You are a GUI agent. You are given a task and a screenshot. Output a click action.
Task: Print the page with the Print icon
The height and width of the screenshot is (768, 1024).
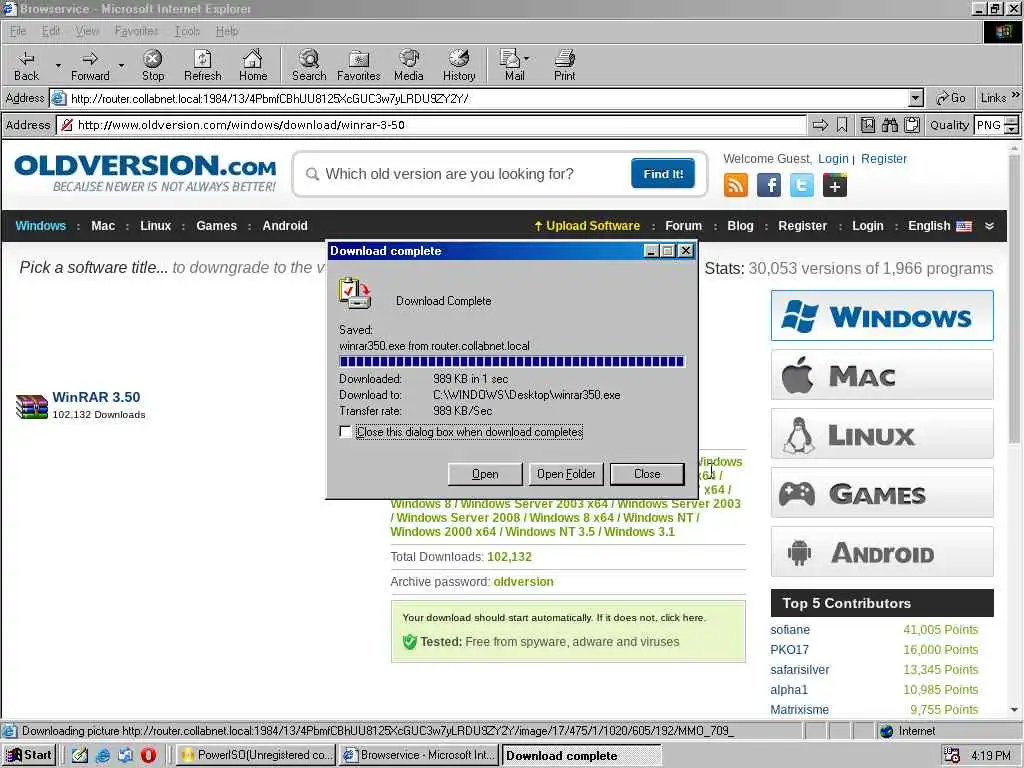click(564, 65)
